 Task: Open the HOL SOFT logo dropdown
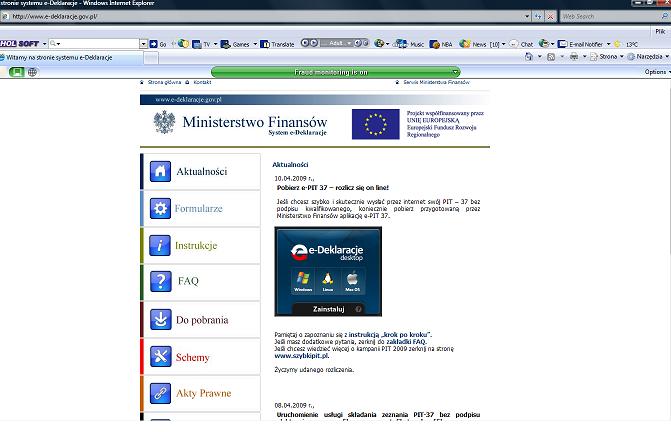[45, 44]
